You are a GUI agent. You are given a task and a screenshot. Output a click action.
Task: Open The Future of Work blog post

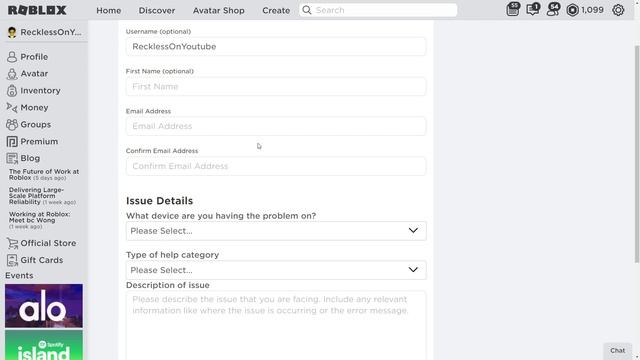(x=44, y=175)
